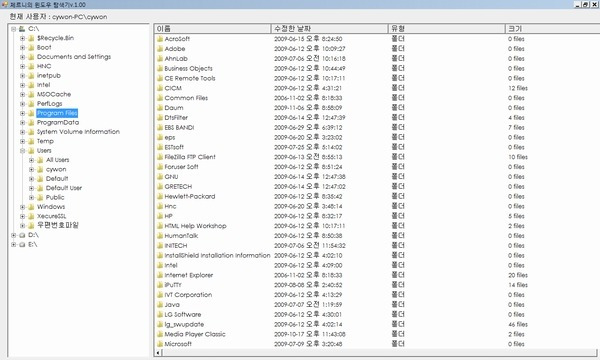This screenshot has width=600, height=360.
Task: Sort by the 수정한 날짜 column header
Action: pyautogui.click(x=329, y=29)
